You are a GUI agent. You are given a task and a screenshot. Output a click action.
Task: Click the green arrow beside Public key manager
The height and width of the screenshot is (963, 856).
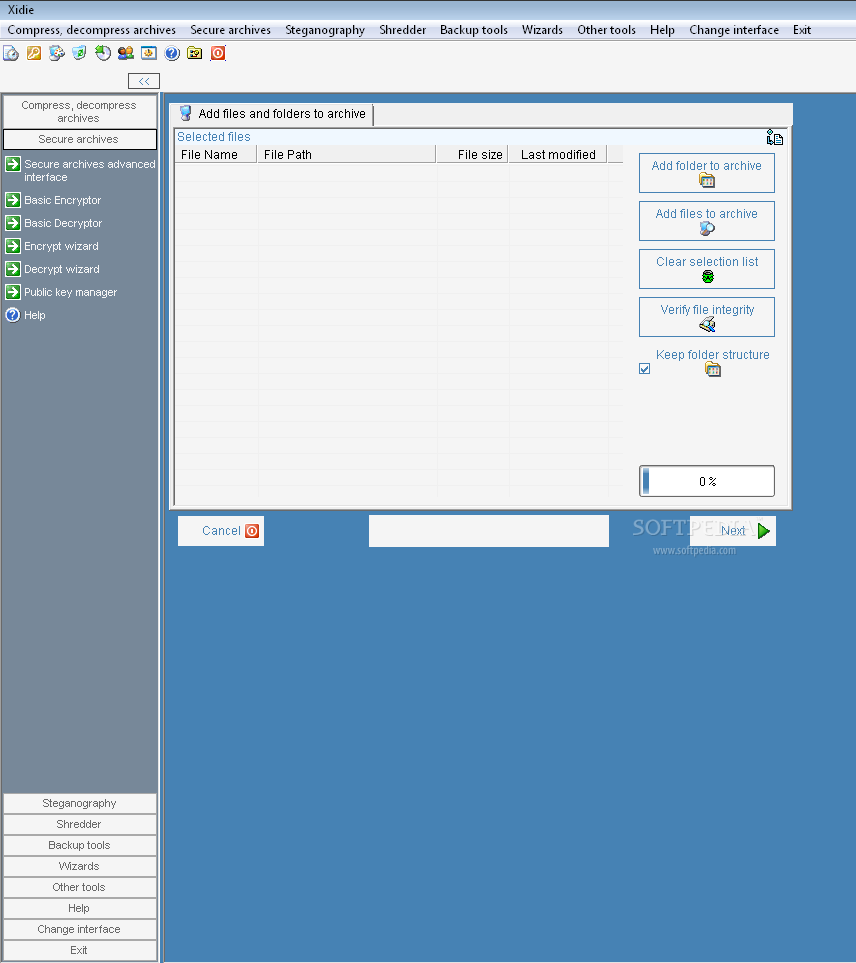coord(13,292)
